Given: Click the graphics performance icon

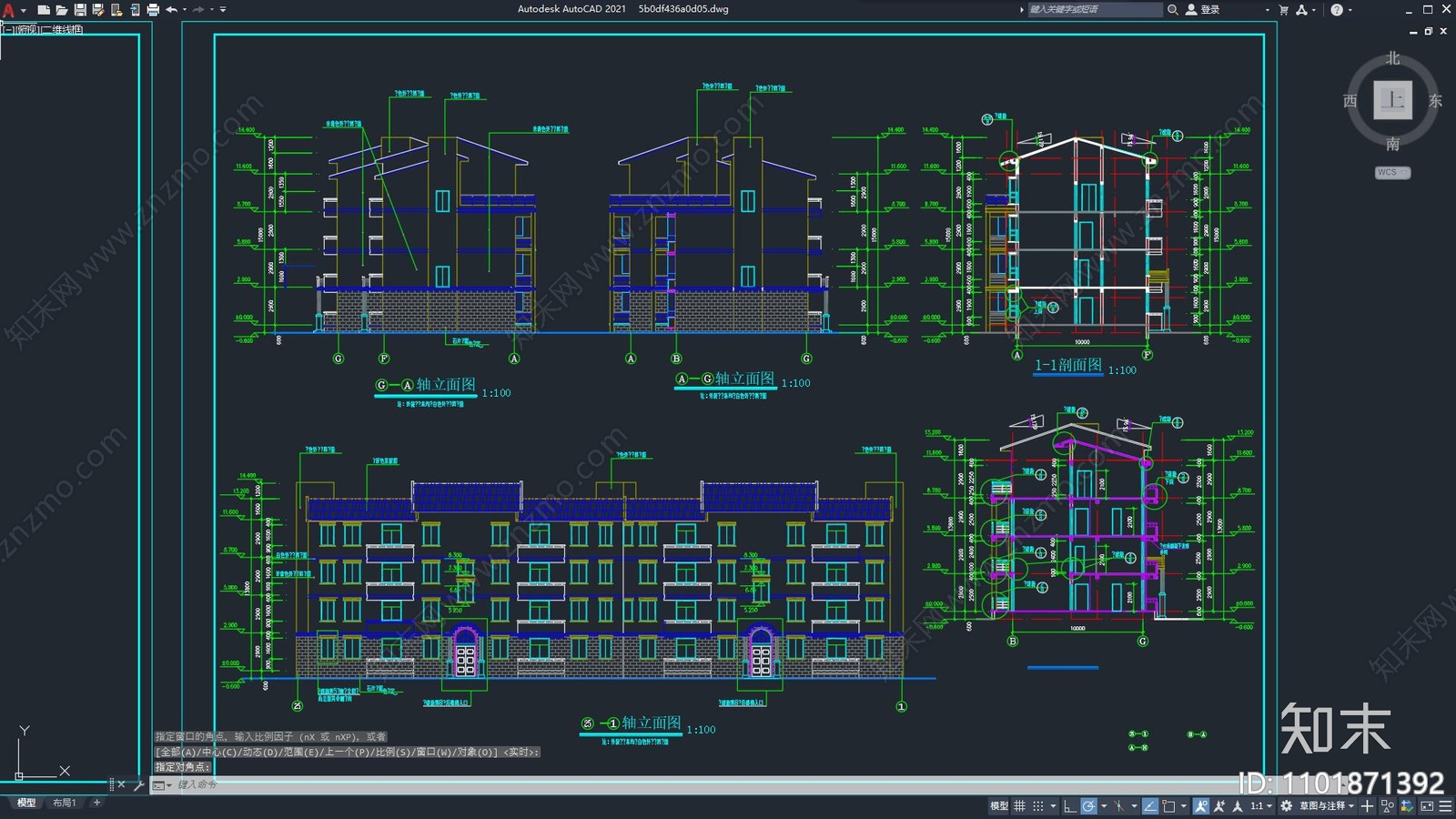Looking at the screenshot, I should coord(1407,806).
